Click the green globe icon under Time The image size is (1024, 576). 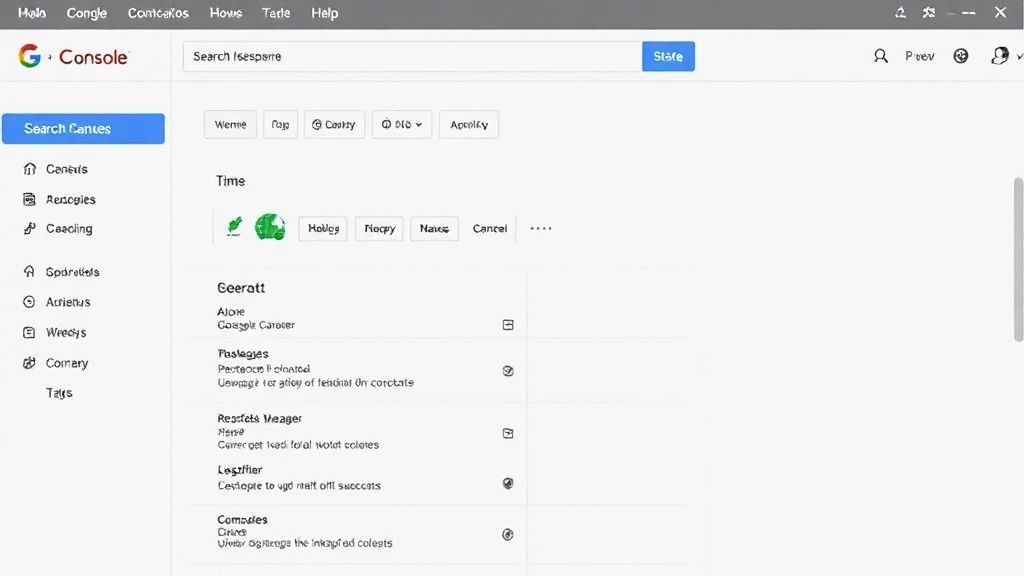pyautogui.click(x=270, y=228)
